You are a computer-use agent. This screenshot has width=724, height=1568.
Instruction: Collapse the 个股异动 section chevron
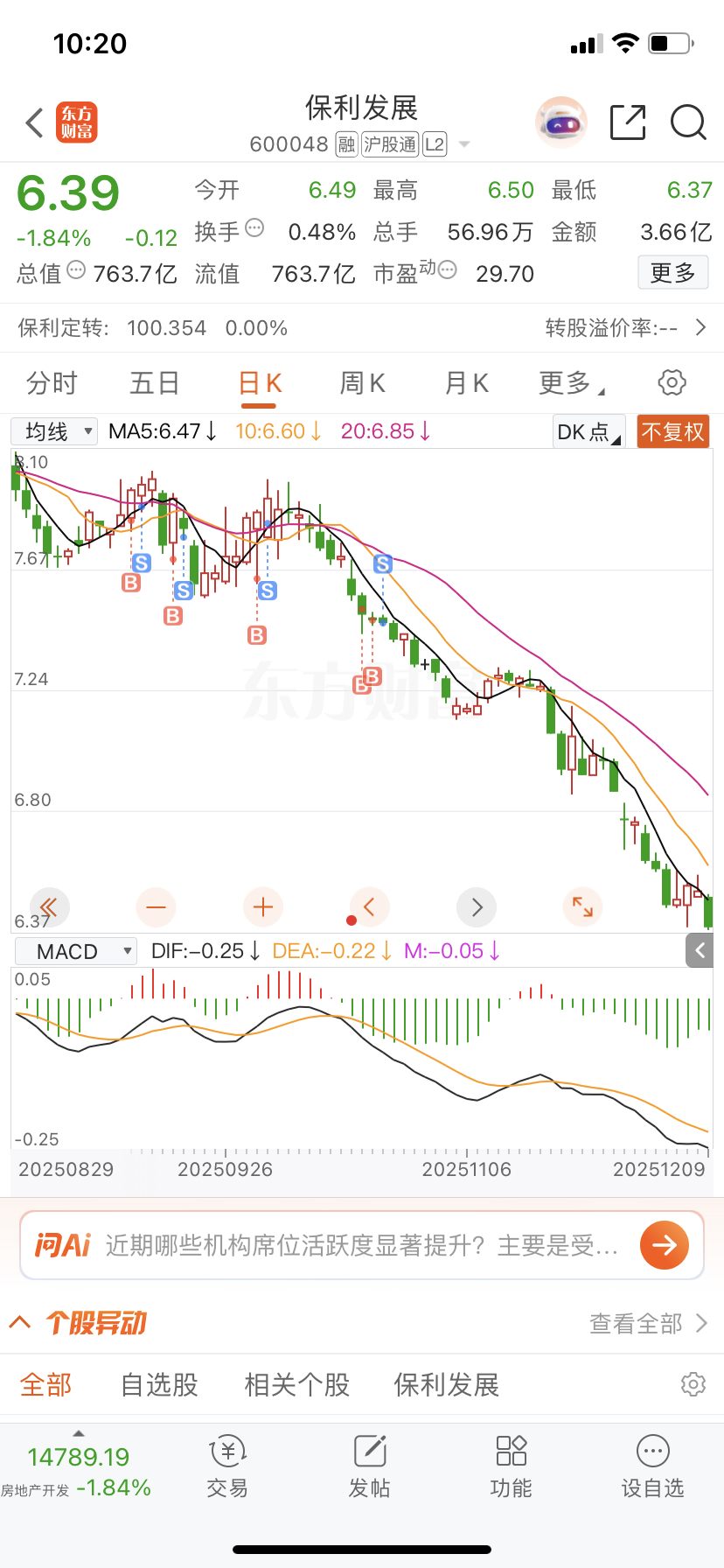pos(20,1322)
